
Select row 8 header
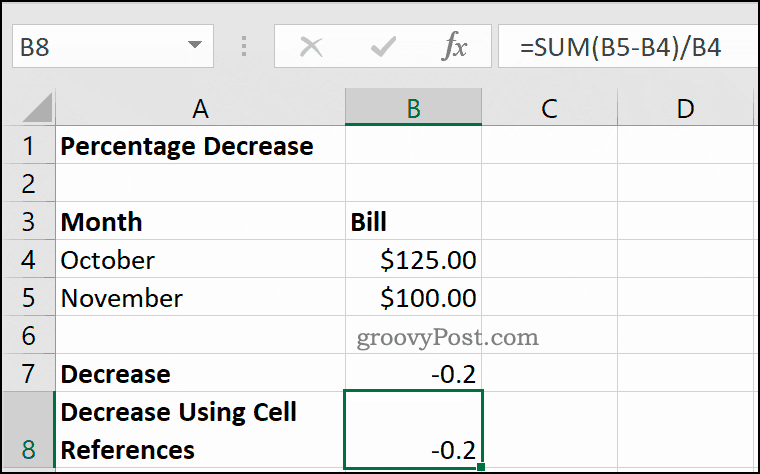click(x=28, y=430)
